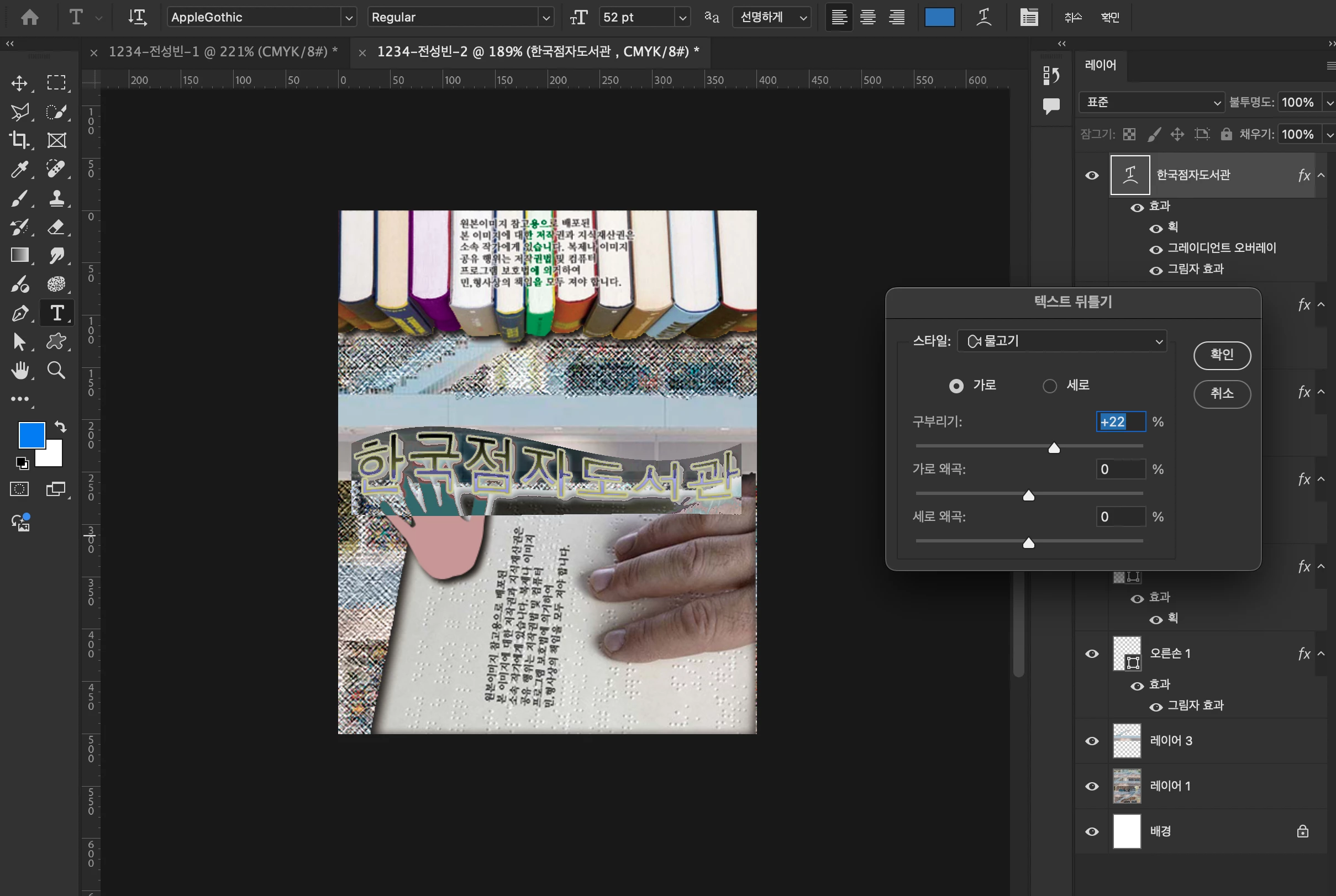The height and width of the screenshot is (896, 1336).
Task: Open the AppleGothic font family dropdown
Action: click(x=348, y=18)
